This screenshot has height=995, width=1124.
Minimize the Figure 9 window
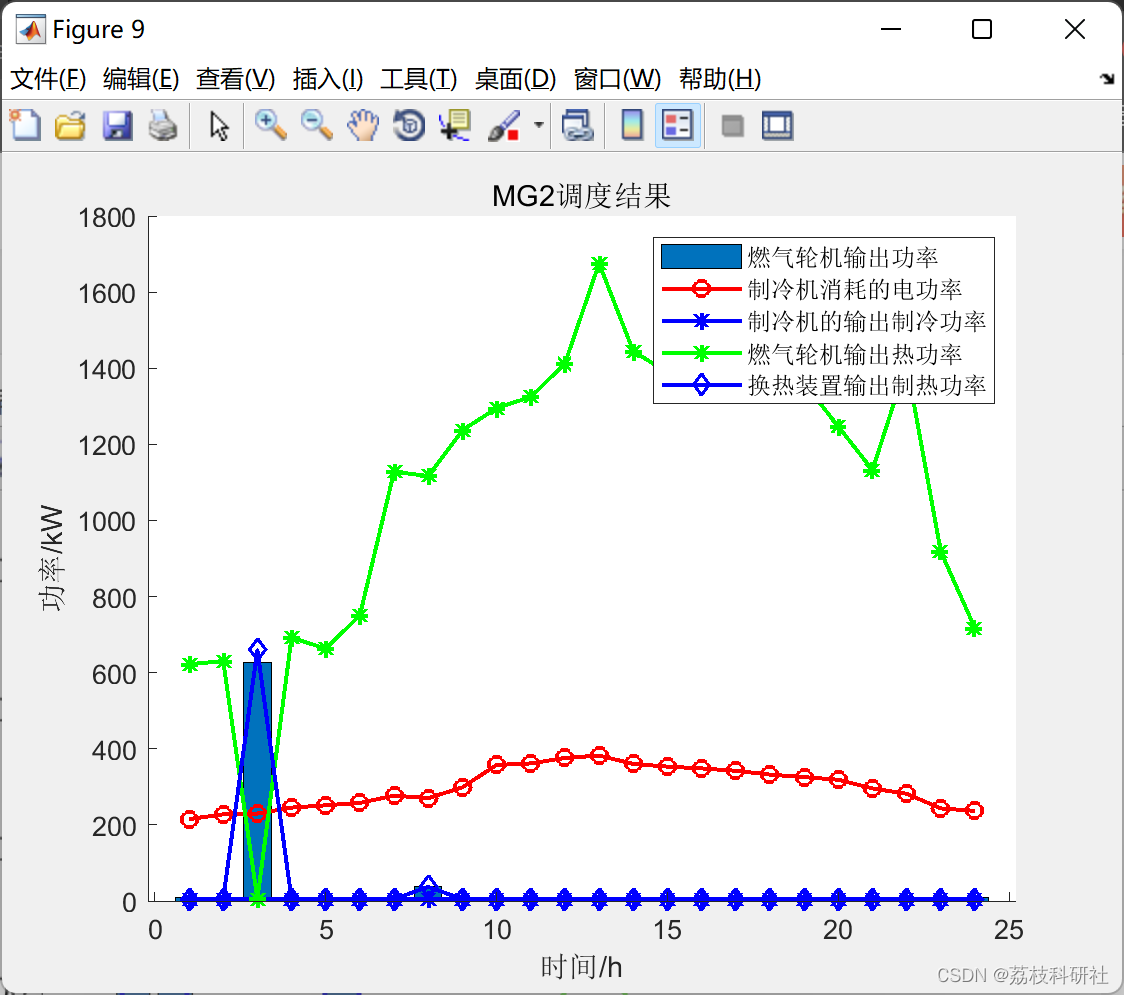coord(890,29)
